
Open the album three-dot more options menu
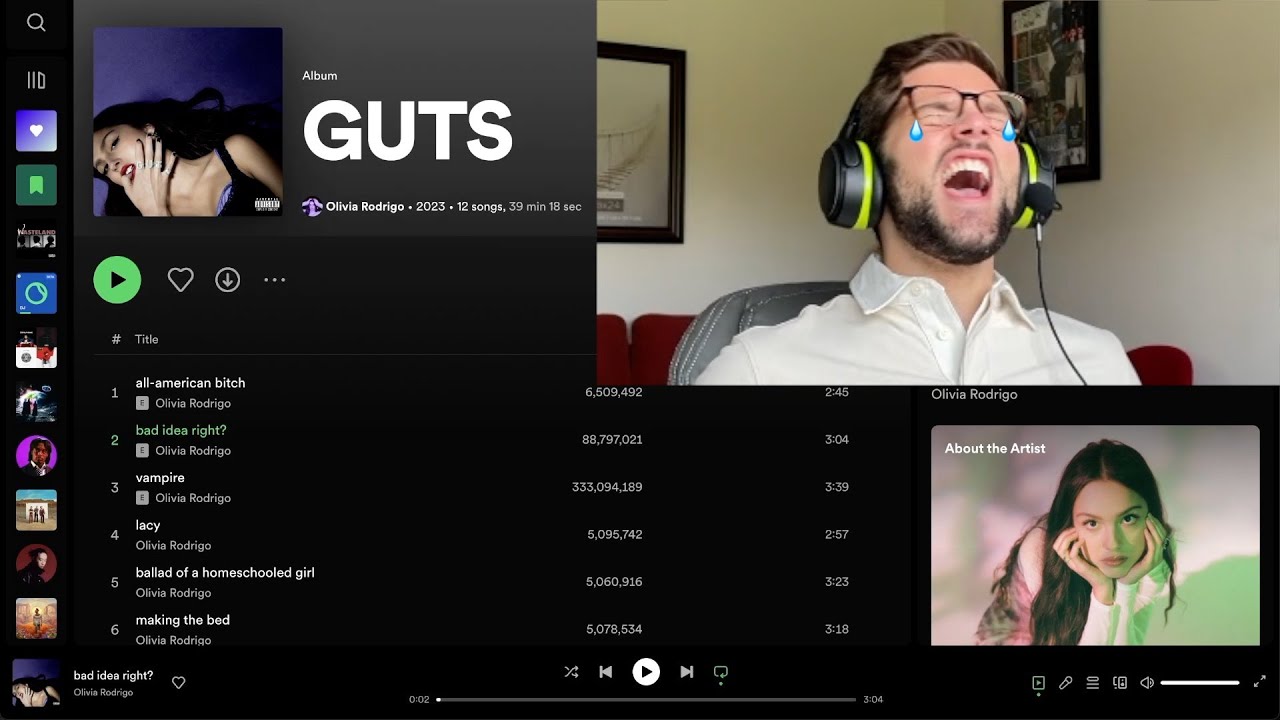[x=275, y=280]
